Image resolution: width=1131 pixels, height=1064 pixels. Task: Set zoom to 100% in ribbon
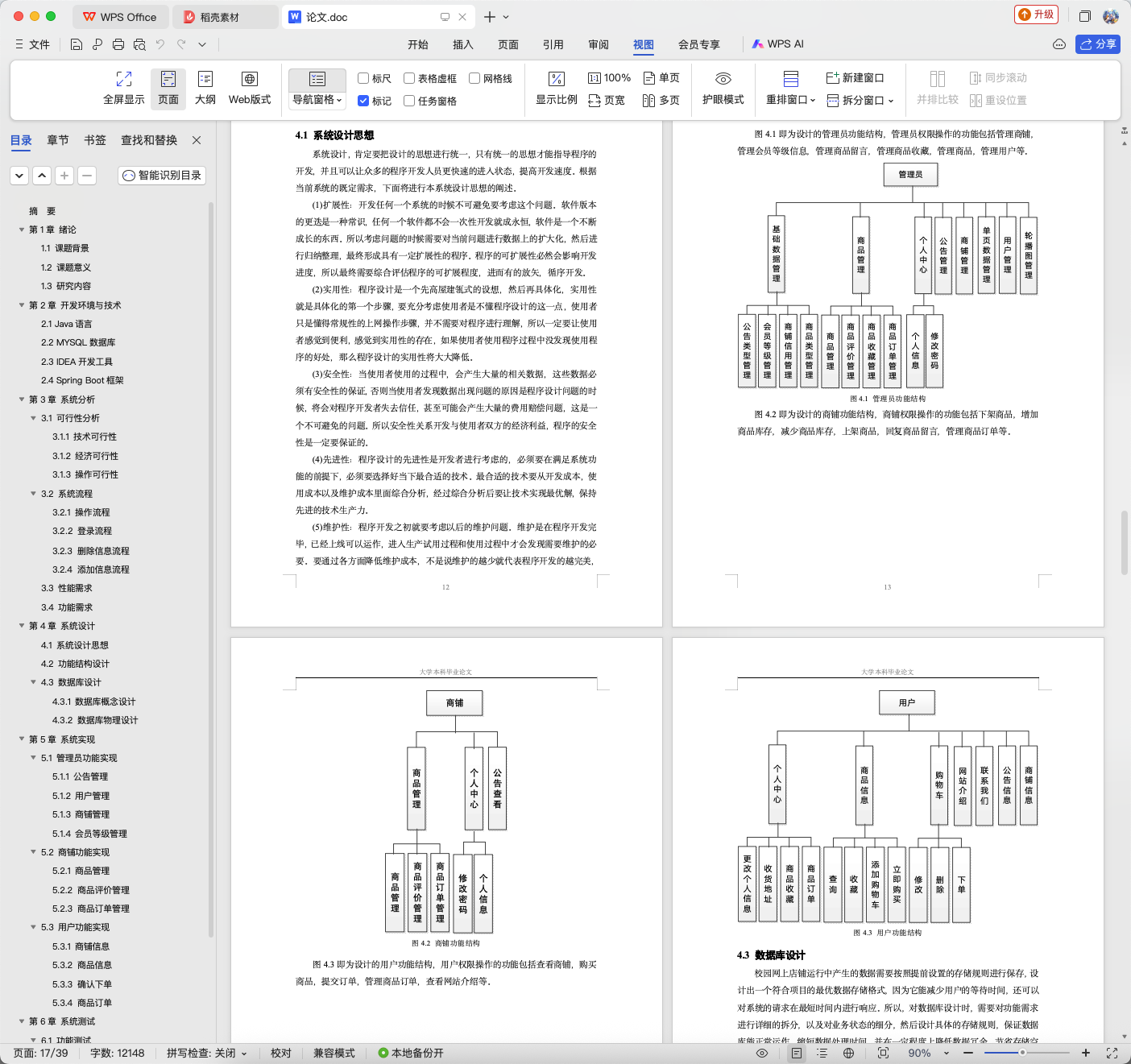[x=609, y=78]
